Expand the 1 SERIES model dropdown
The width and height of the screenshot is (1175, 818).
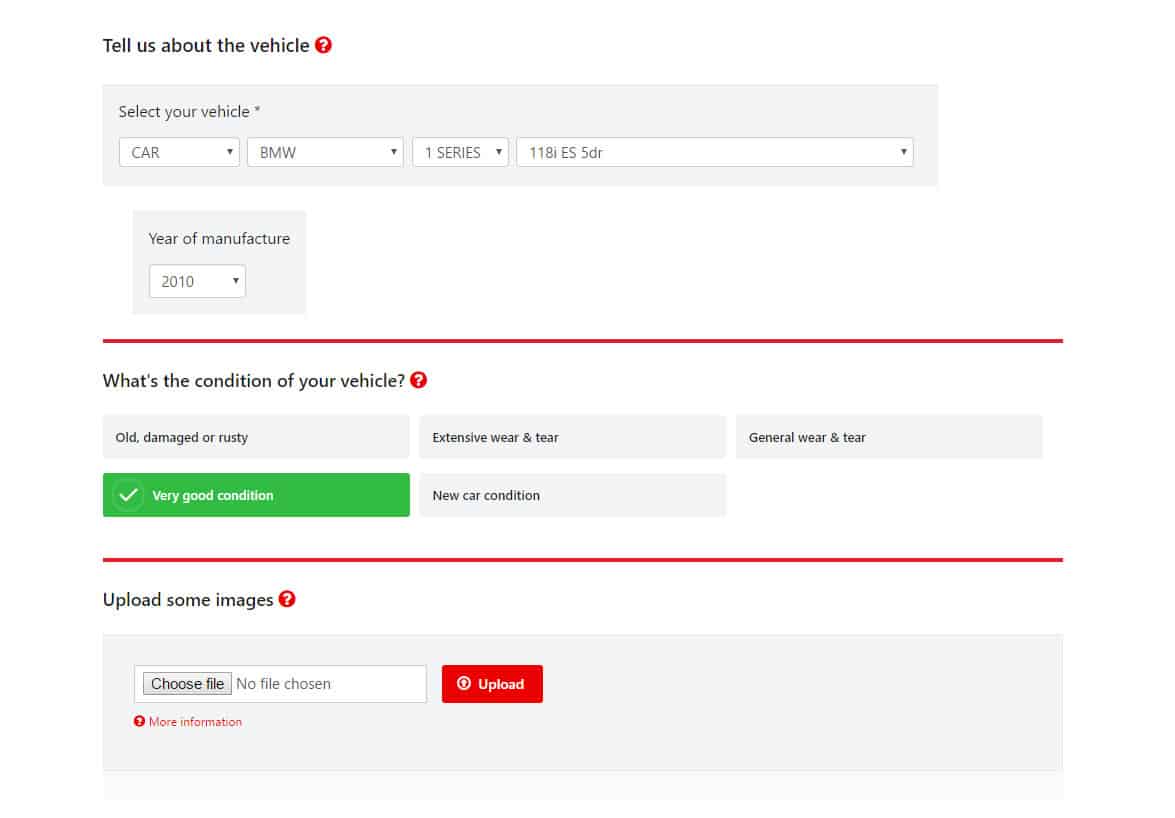point(460,152)
